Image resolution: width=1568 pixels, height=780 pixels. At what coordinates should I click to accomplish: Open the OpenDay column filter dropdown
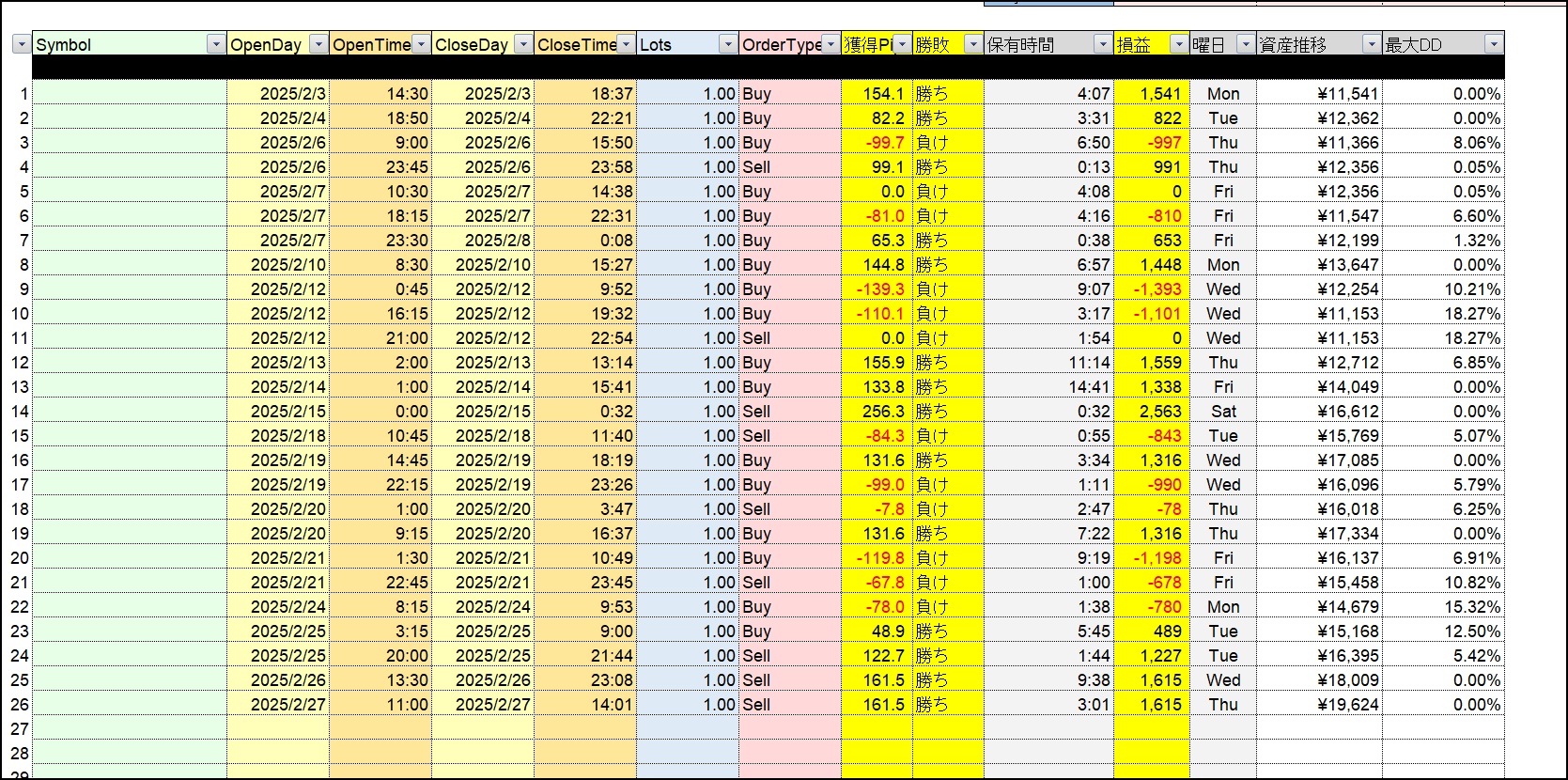318,44
